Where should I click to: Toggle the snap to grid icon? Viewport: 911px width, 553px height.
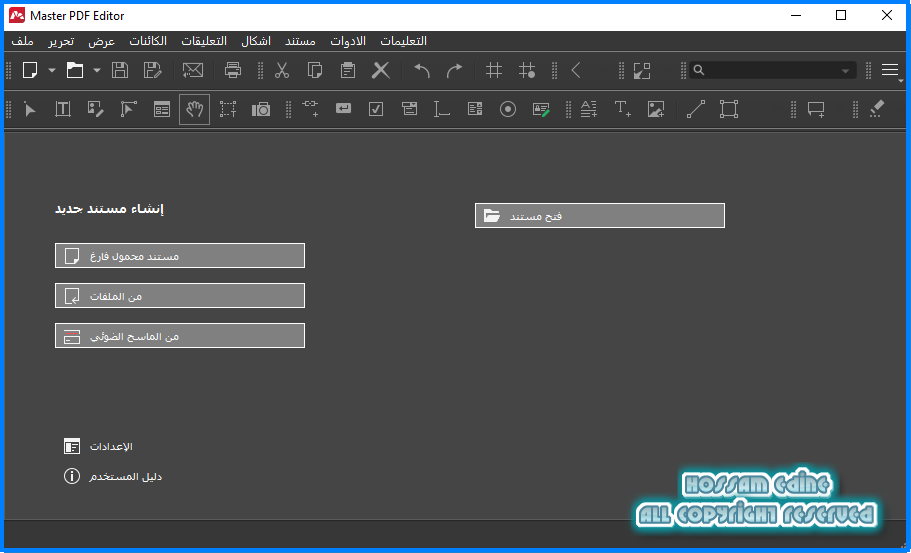[x=527, y=70]
